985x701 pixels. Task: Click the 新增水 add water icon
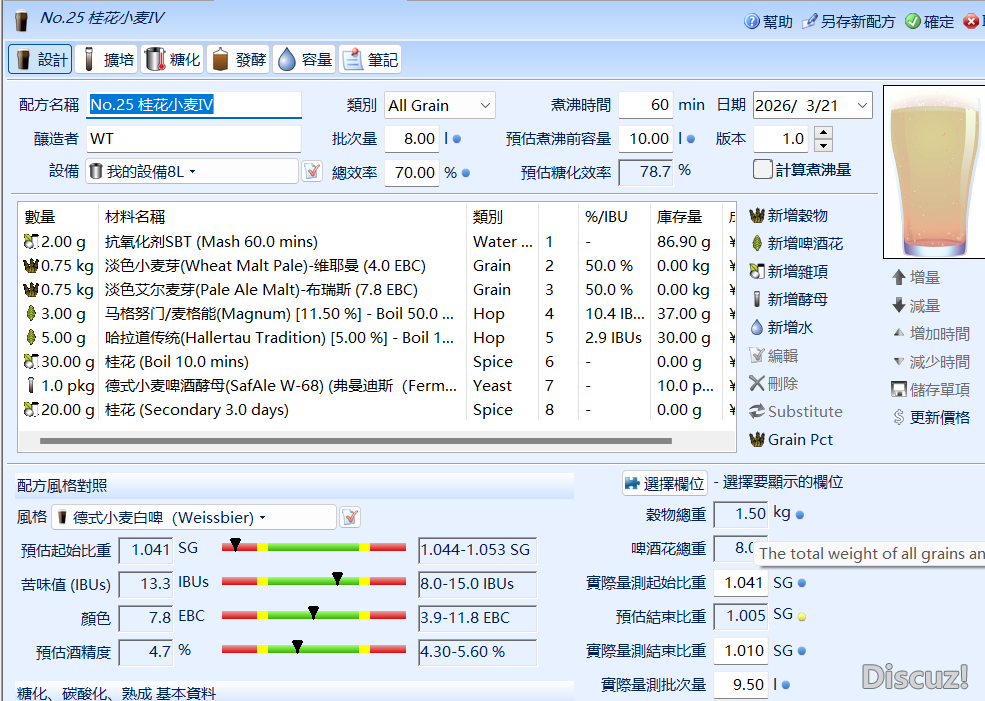click(x=757, y=328)
